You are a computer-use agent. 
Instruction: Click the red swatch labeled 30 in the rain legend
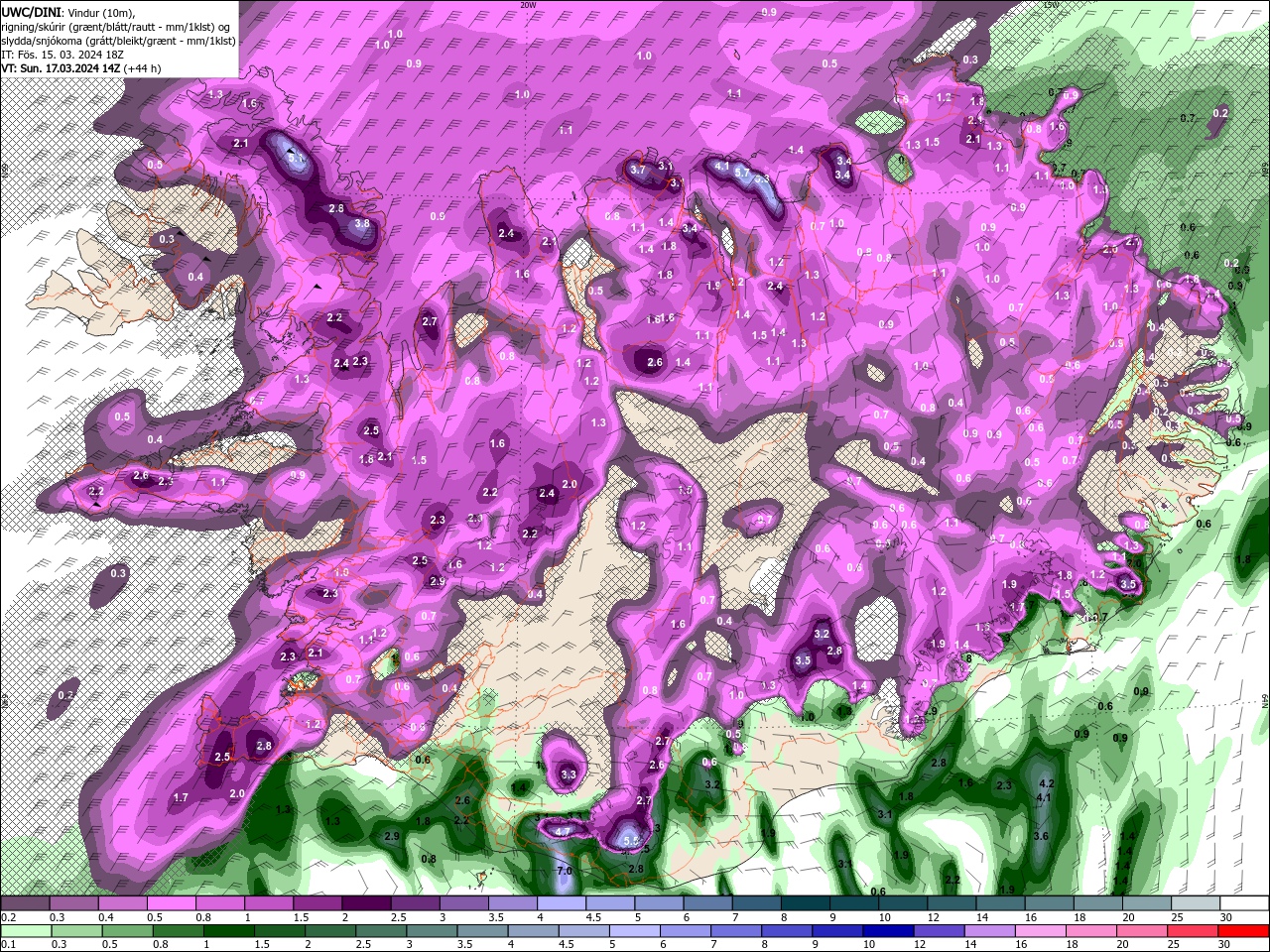point(1243,930)
